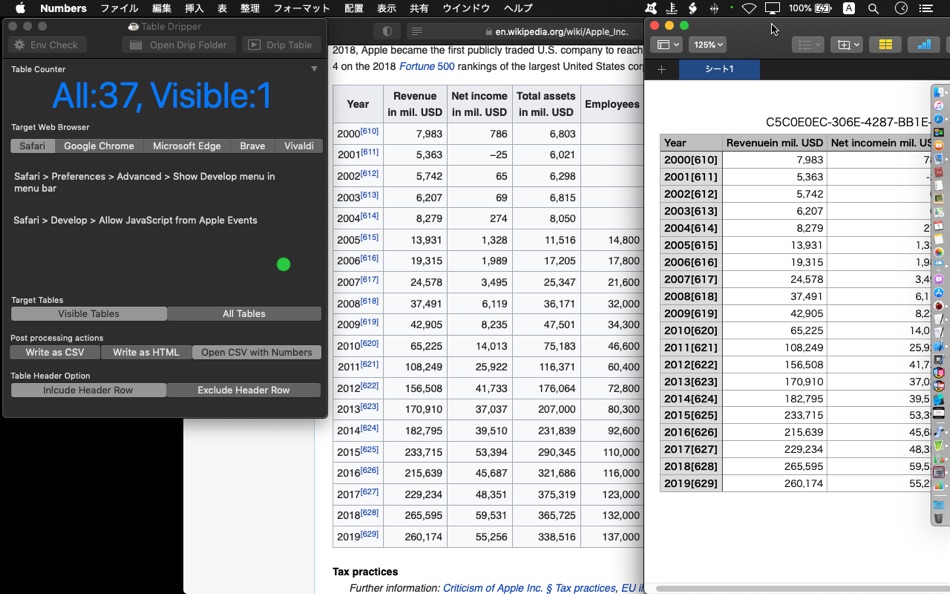Open citation [610] next to year 2000
Image resolution: width=950 pixels, height=594 pixels.
369,131
